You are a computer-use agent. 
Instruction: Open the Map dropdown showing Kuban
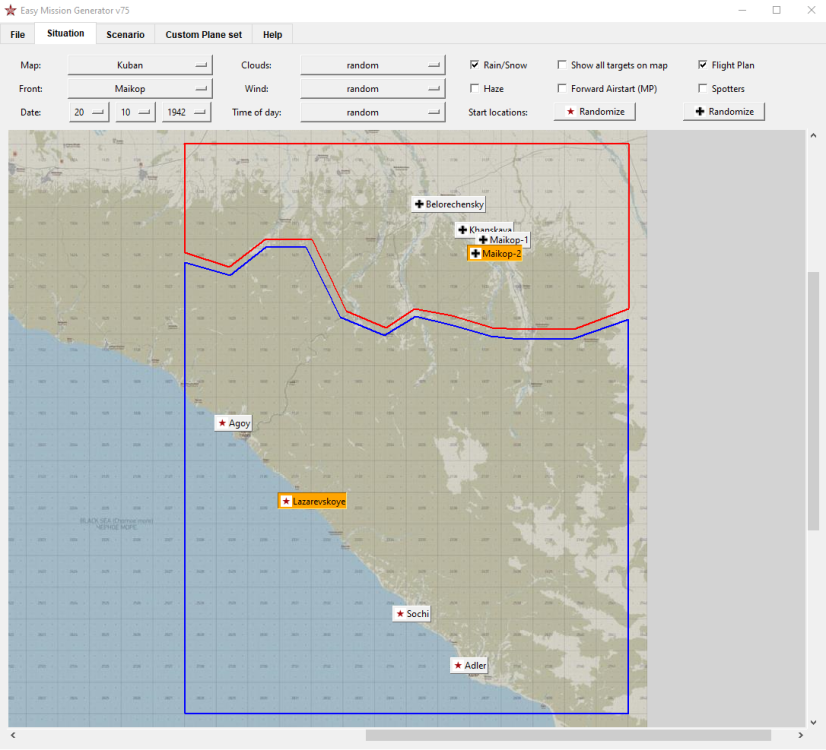[141, 65]
